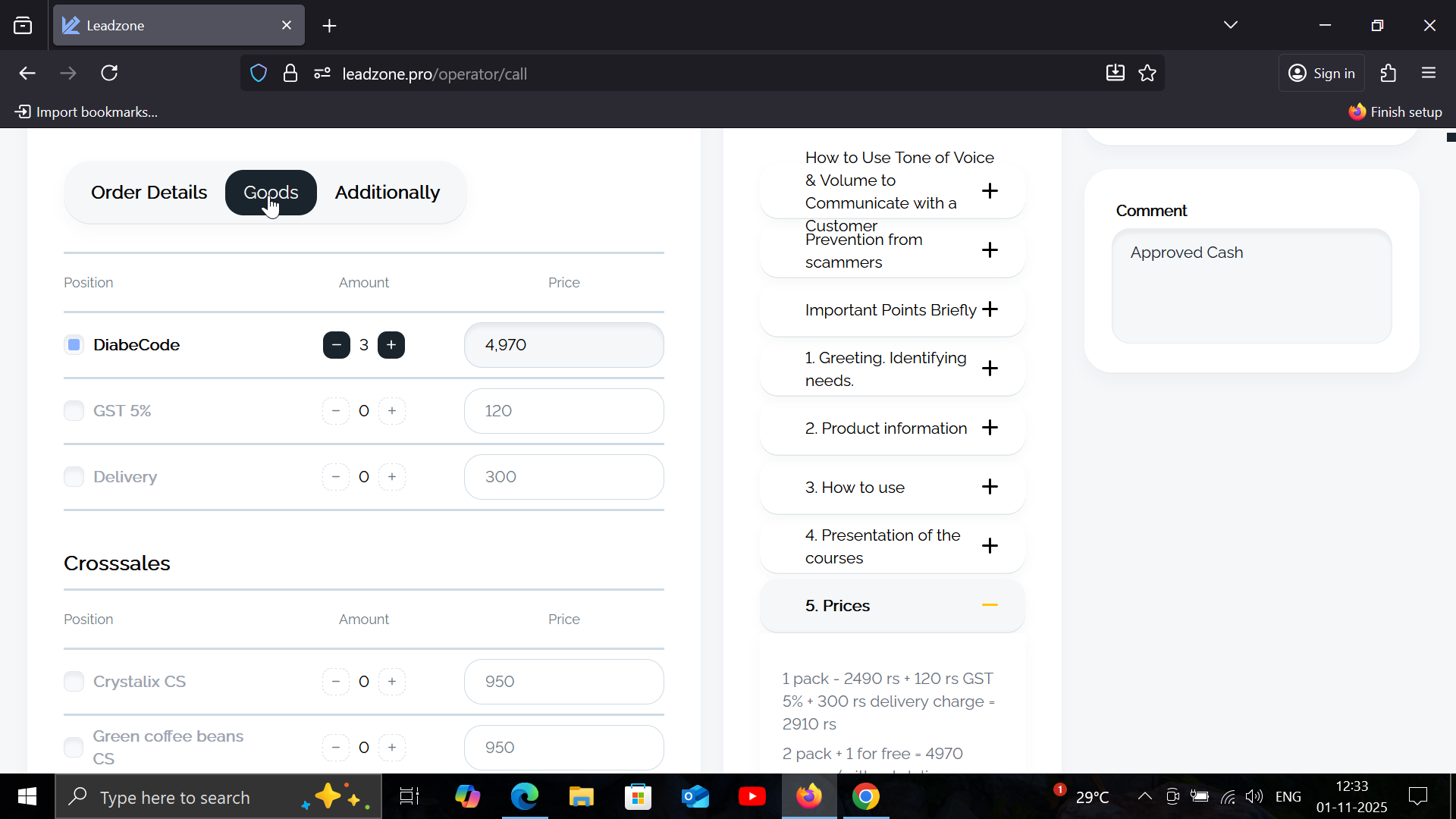1456x819 pixels.
Task: Click the Firefox extensions puzzle icon
Action: point(1389,74)
